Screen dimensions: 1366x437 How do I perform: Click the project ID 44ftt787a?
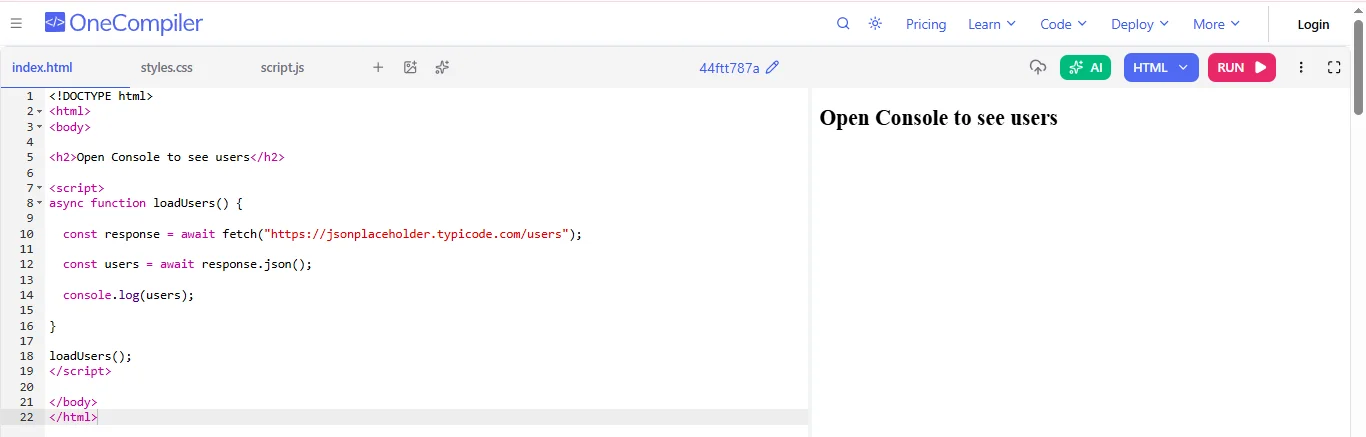point(729,68)
